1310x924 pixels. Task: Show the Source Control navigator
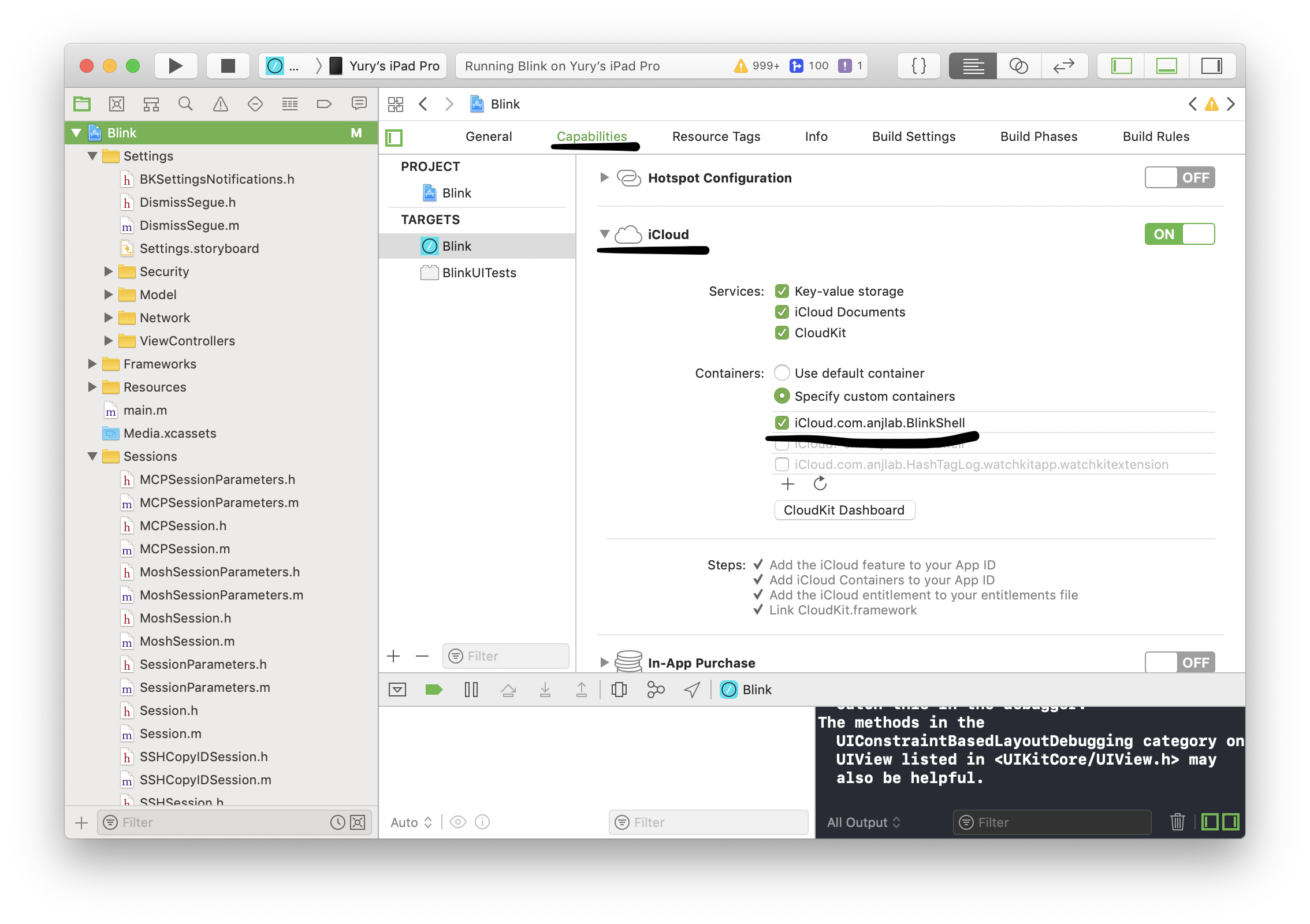117,104
